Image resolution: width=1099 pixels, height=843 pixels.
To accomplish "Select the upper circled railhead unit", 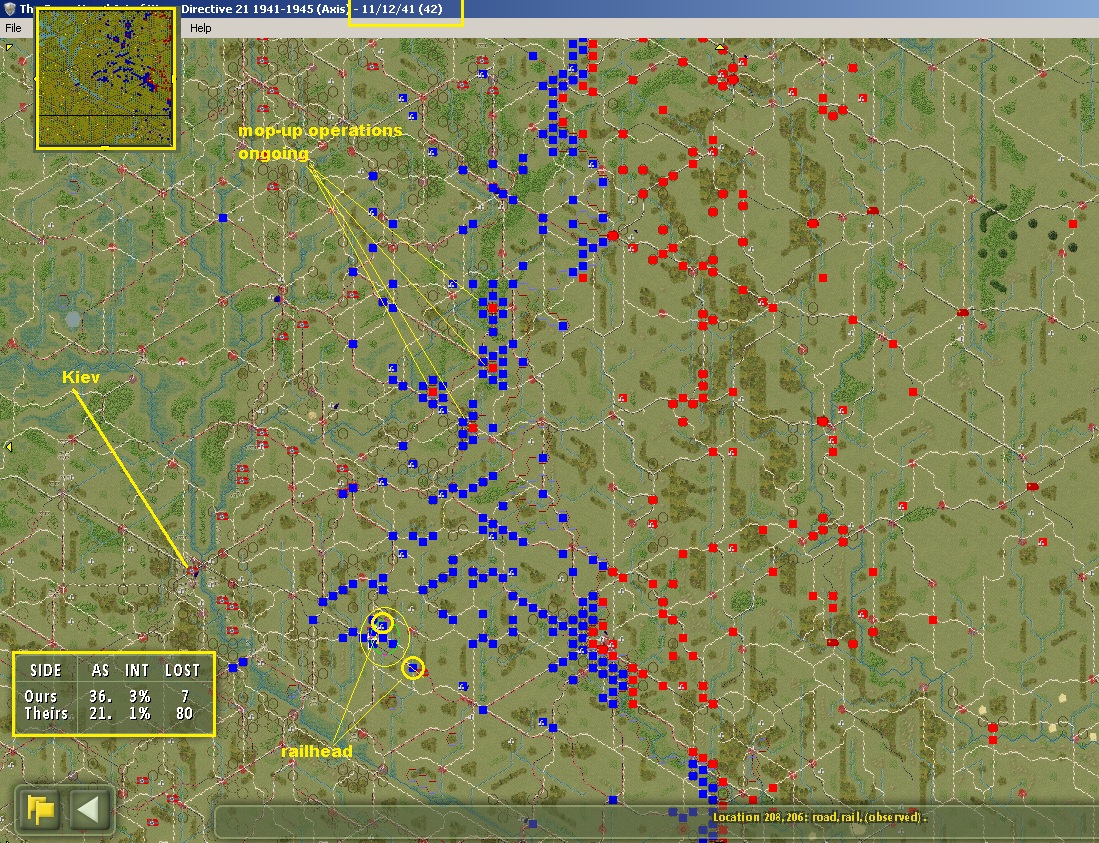I will tap(382, 623).
